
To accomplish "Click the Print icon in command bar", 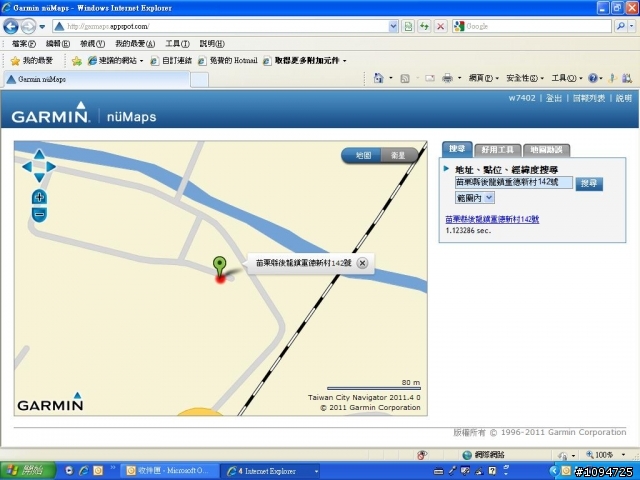I will [x=447, y=78].
